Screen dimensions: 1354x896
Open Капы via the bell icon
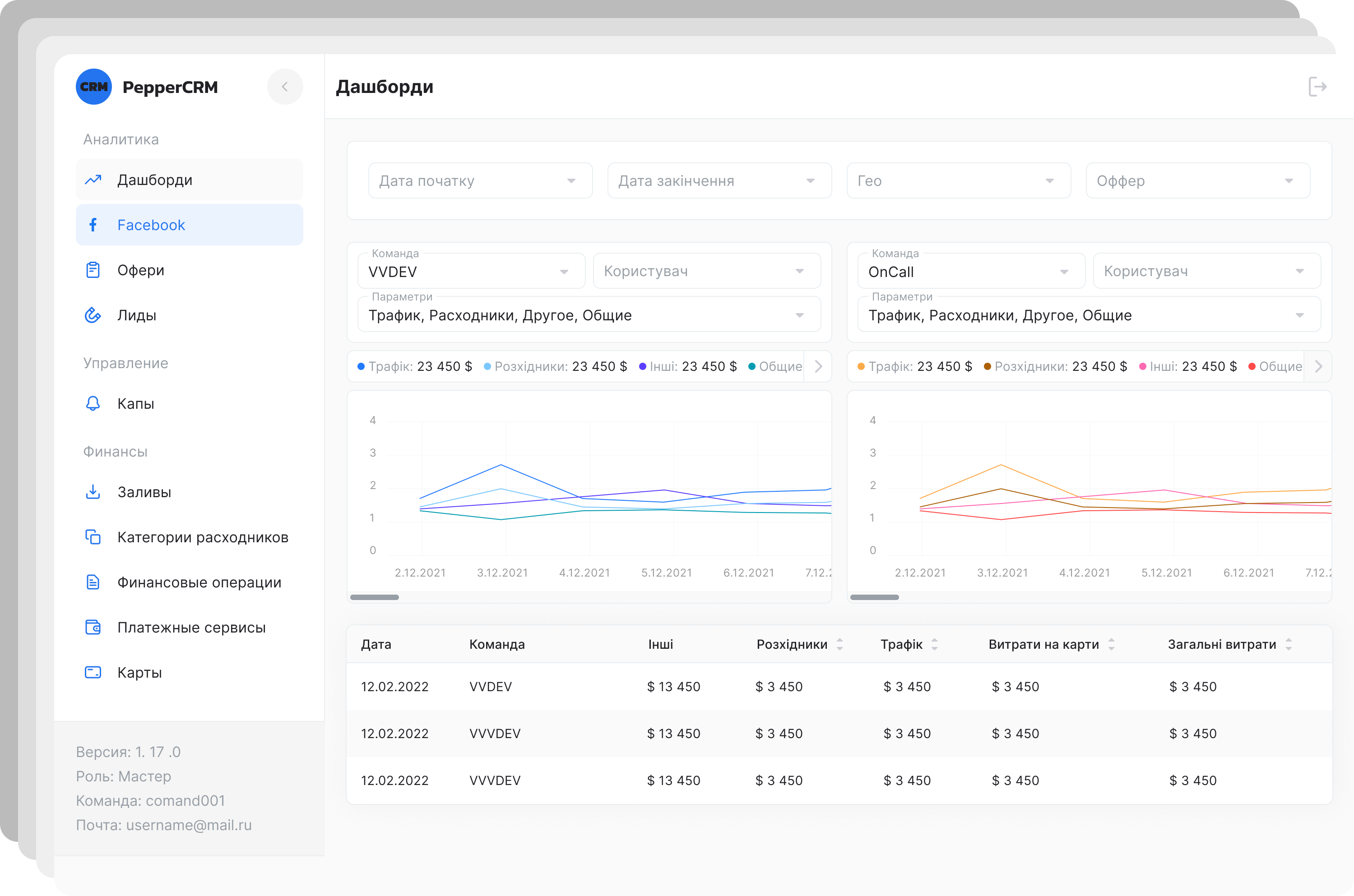(x=93, y=403)
